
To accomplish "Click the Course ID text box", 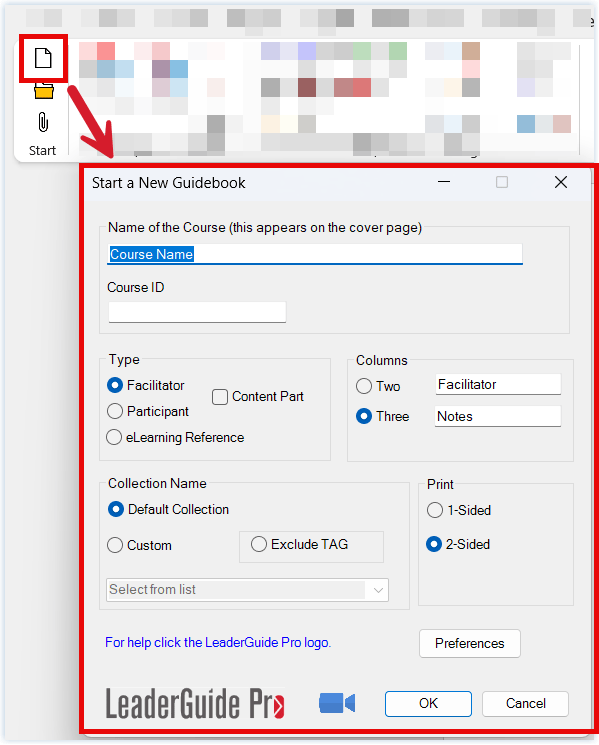I will (197, 312).
